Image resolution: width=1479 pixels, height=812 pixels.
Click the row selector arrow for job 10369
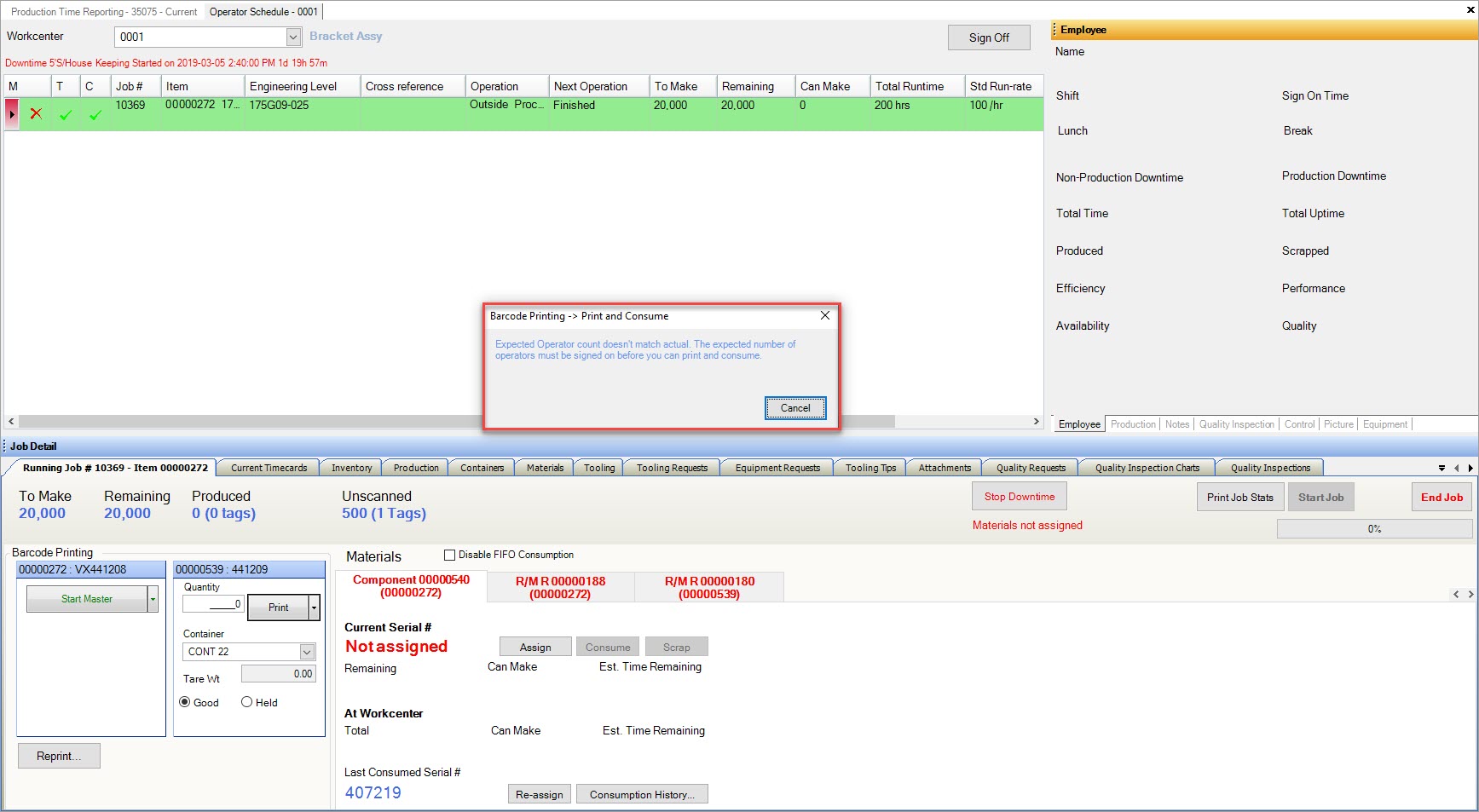pos(12,113)
